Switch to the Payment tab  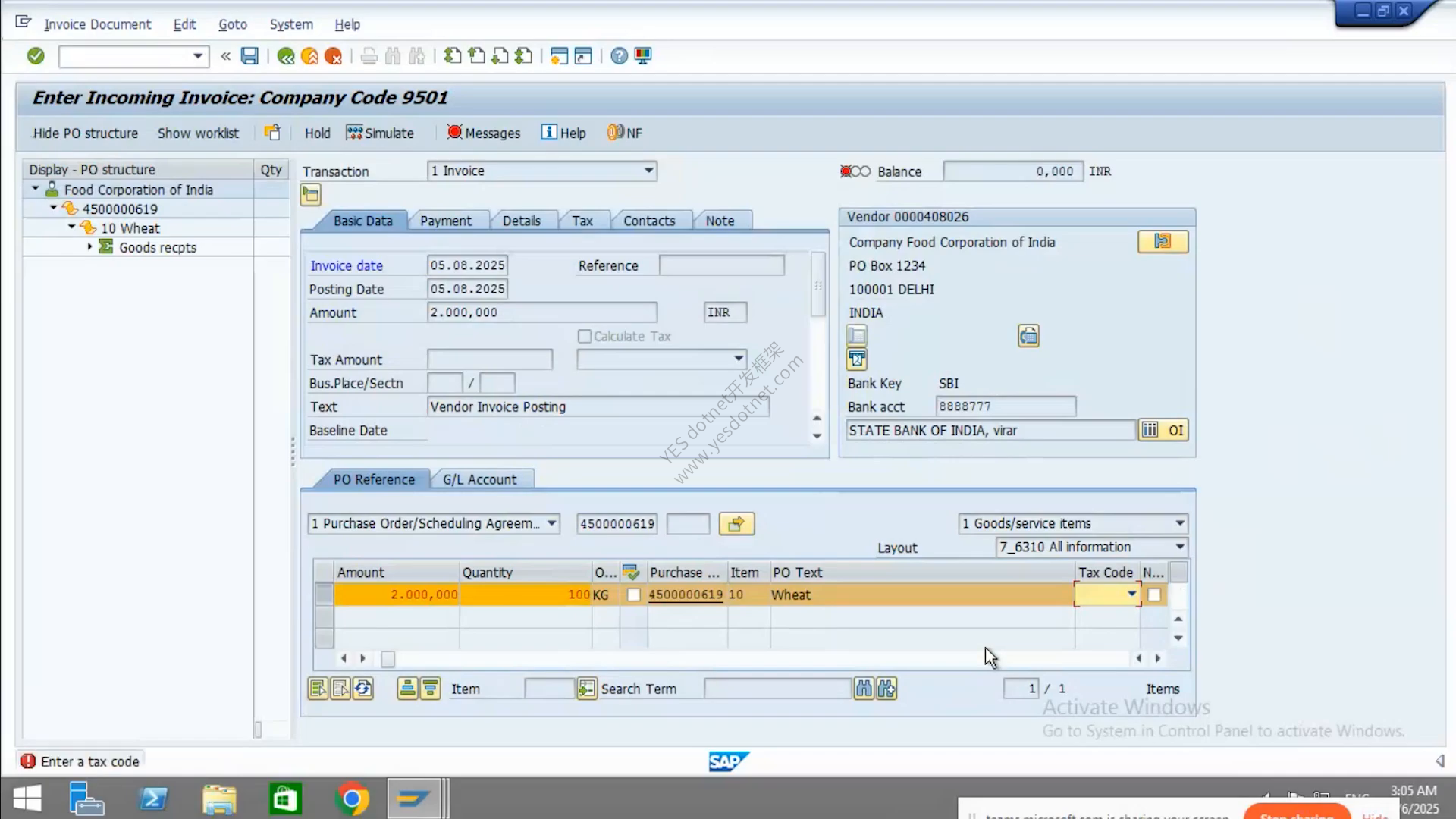point(446,221)
